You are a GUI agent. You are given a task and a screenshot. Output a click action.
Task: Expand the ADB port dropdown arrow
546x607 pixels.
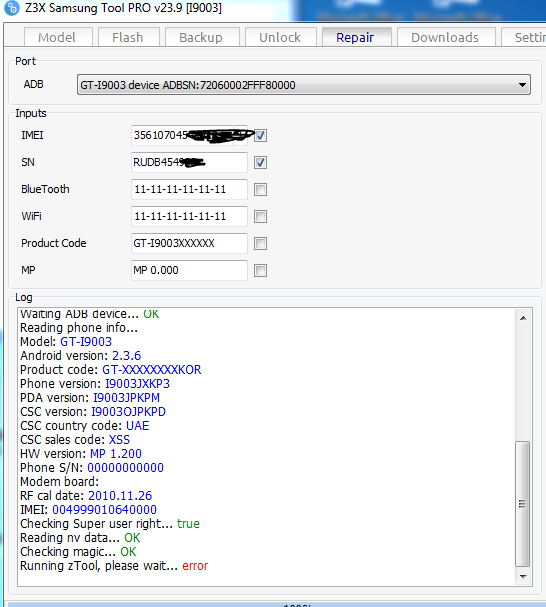[x=522, y=85]
